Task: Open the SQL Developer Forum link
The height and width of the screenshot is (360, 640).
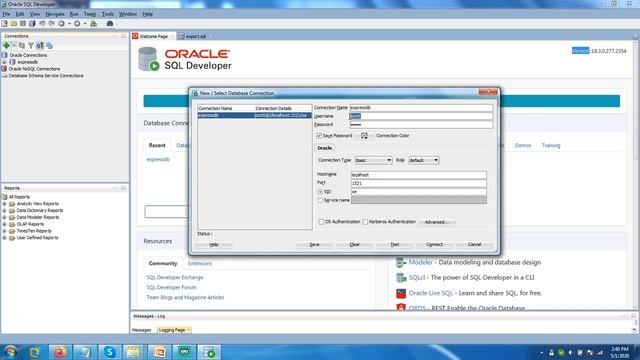Action: click(x=171, y=287)
